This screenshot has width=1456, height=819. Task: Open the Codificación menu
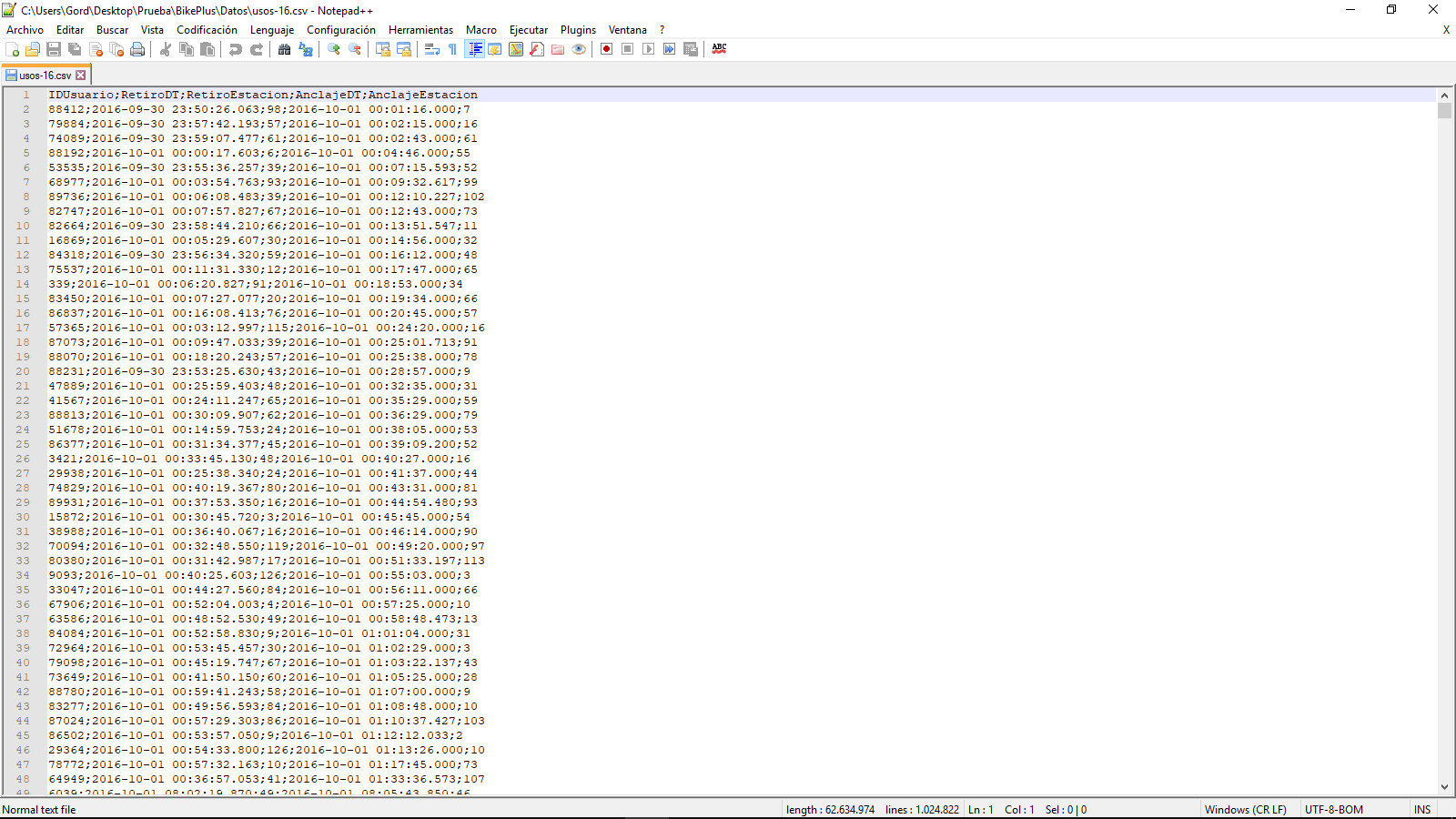pos(207,30)
